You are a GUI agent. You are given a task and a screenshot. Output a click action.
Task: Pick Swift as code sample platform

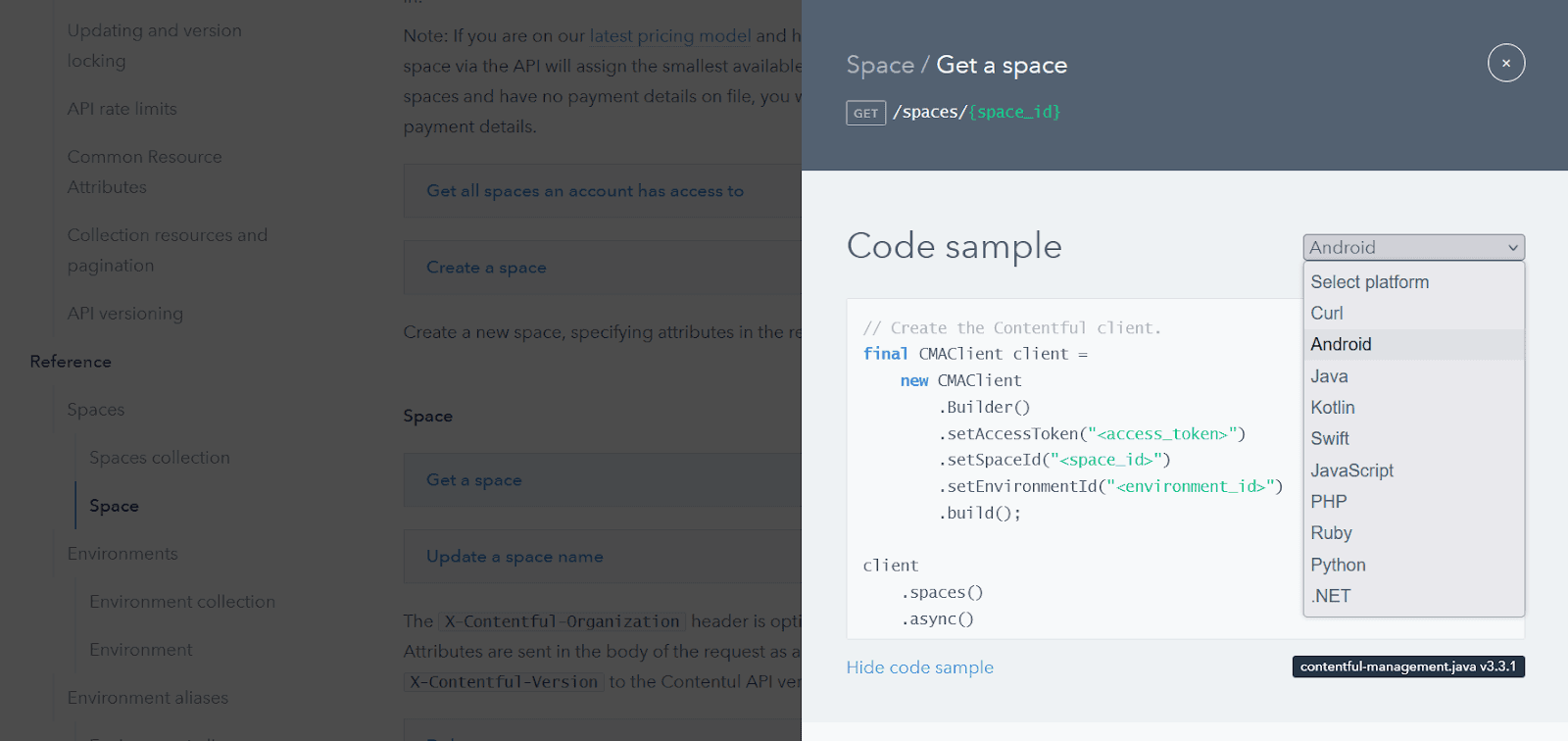[x=1330, y=439]
